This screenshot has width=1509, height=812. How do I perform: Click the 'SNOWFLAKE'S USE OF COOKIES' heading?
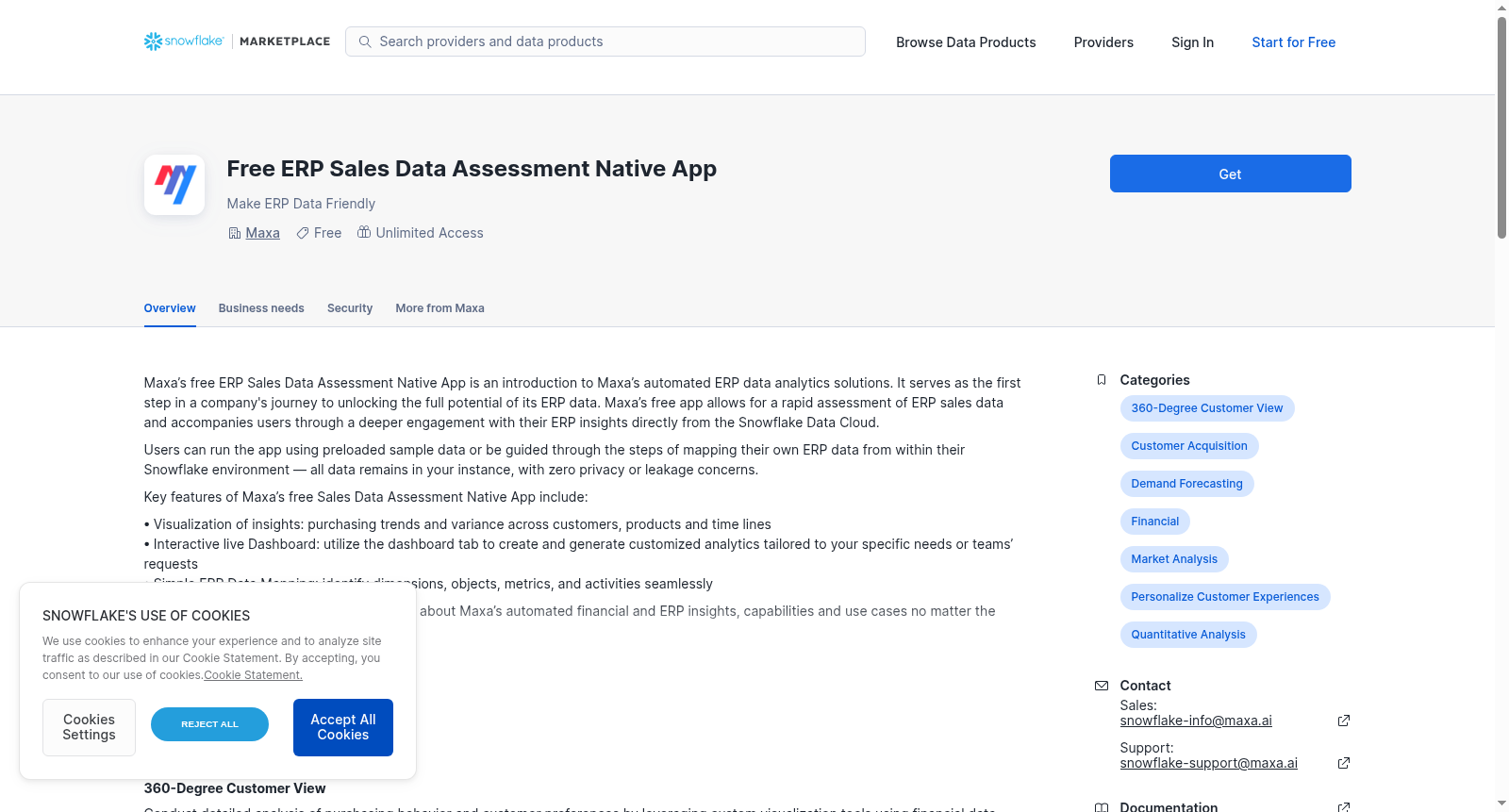tap(146, 616)
